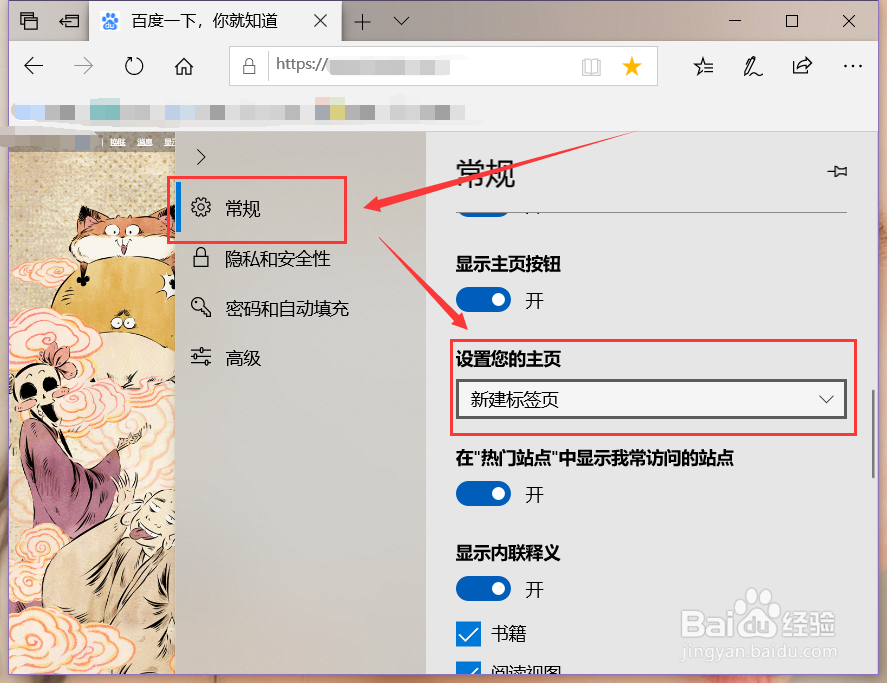The width and height of the screenshot is (887, 683).
Task: Click the Baidu paw tab favicon
Action: (x=110, y=22)
